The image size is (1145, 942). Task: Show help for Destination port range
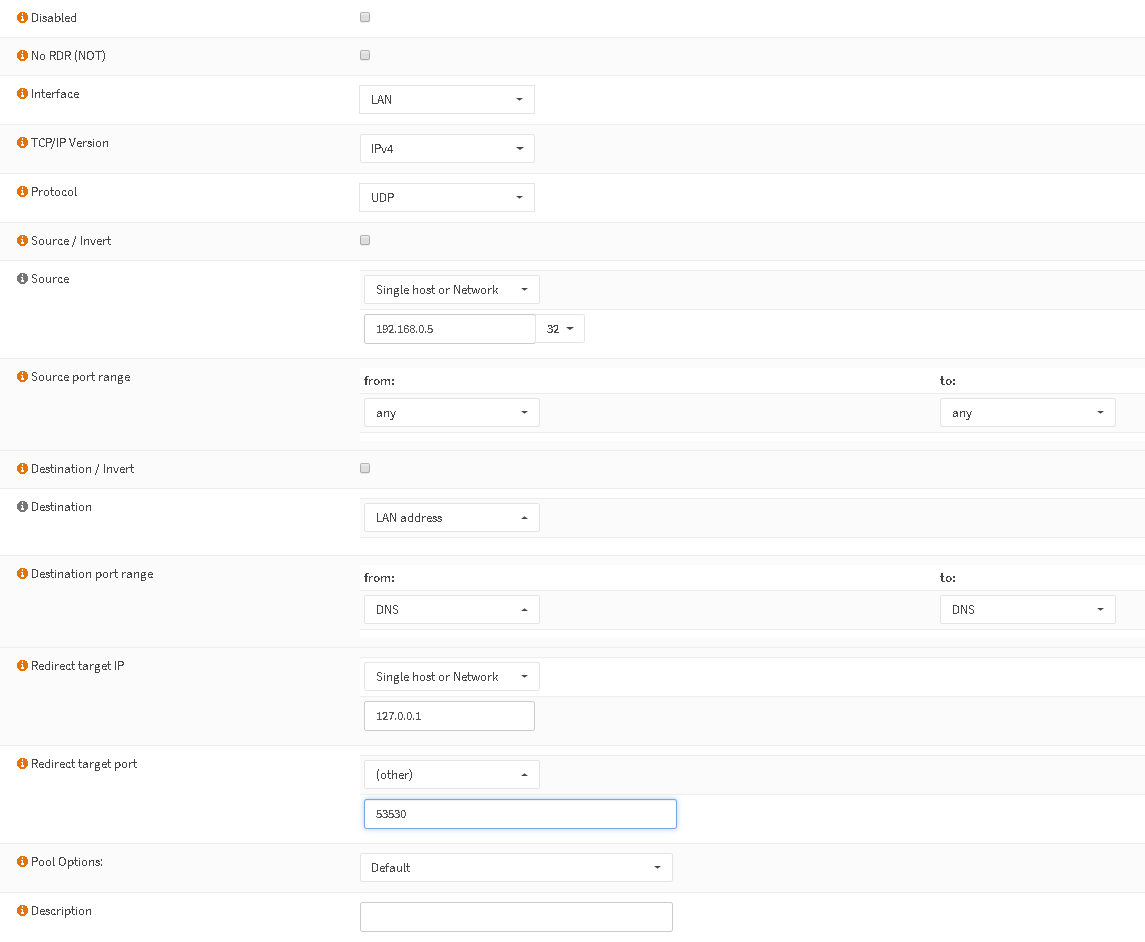(x=22, y=573)
